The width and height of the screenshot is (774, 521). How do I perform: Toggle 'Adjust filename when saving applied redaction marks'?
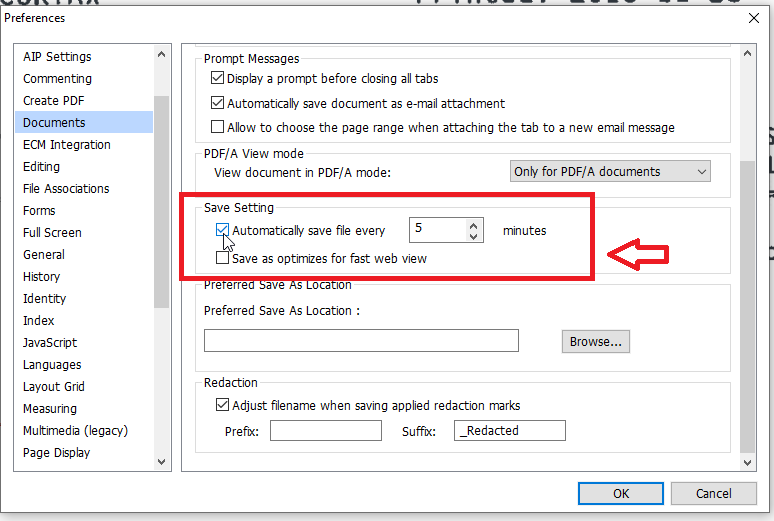point(222,405)
